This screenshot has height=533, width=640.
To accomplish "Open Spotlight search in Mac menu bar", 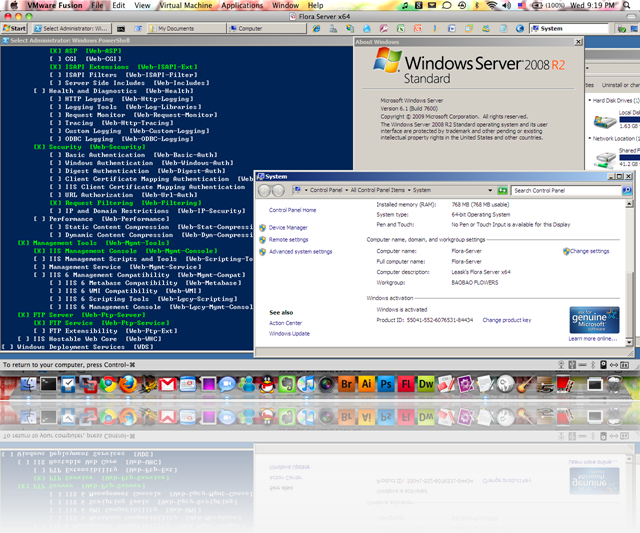I will coord(627,5).
